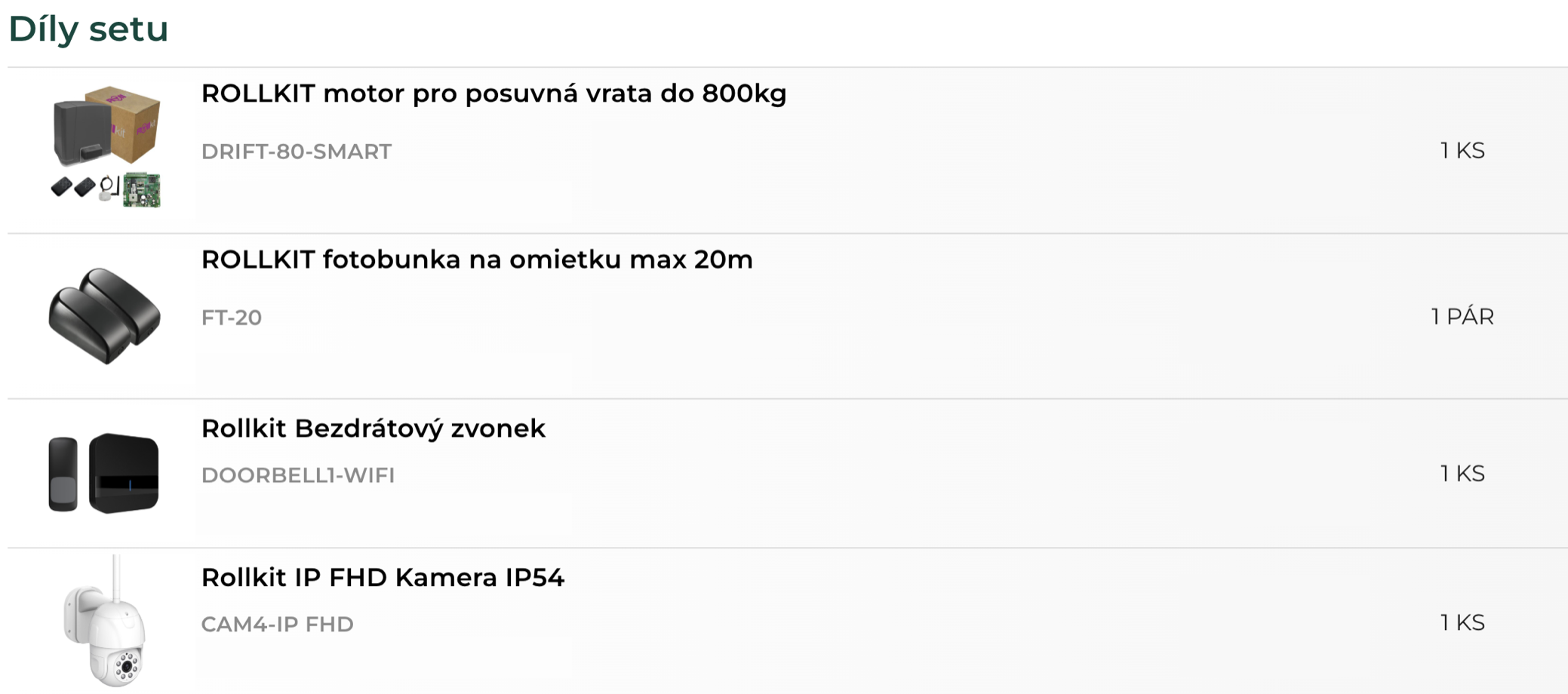Click the camera row's 1 KS quantity
Screen dimensions: 1568x694
tap(1462, 623)
